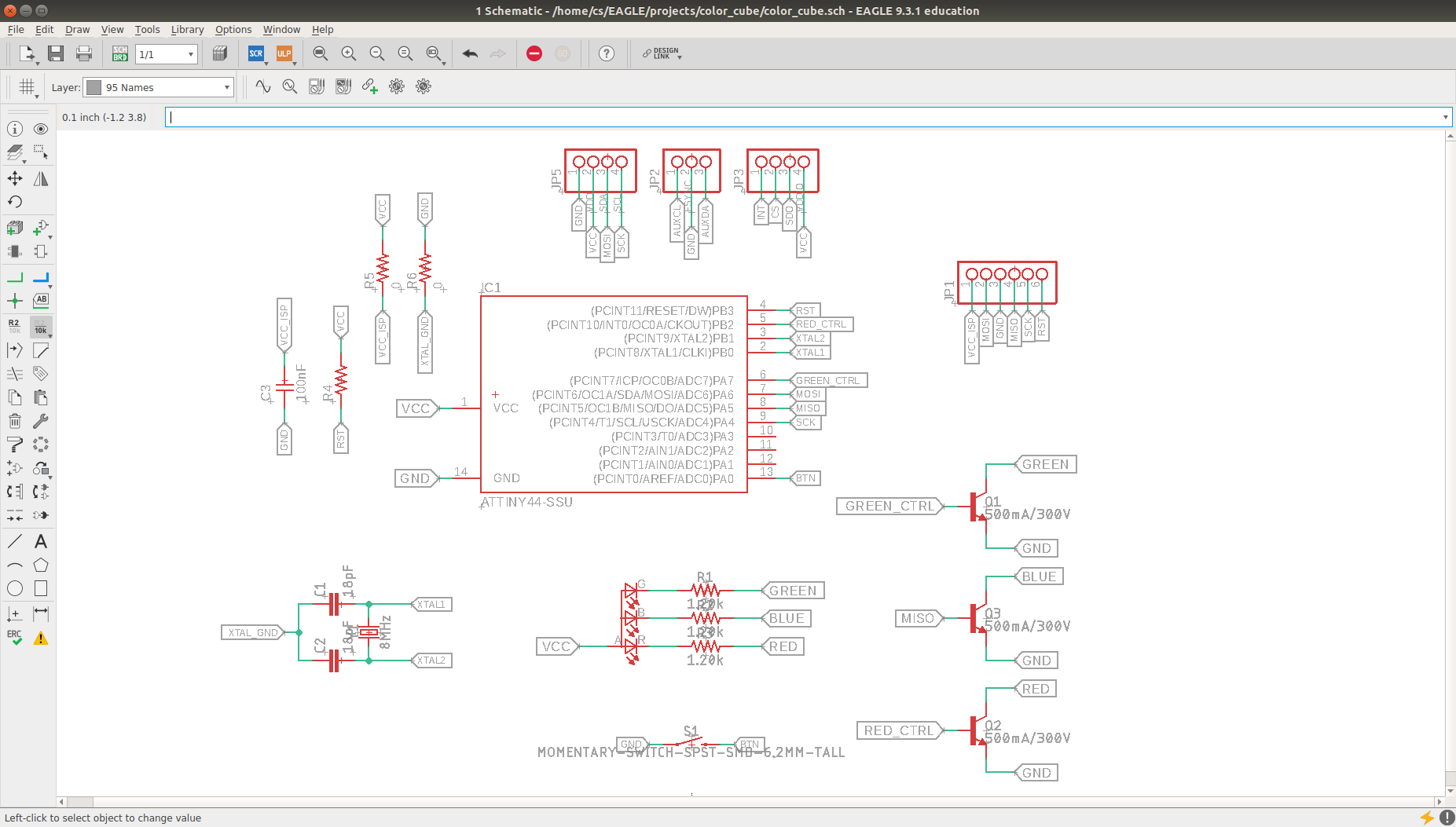Open the Layer dropdown showing 95 Names
Screen dimensions: 1456x827
click(x=160, y=87)
